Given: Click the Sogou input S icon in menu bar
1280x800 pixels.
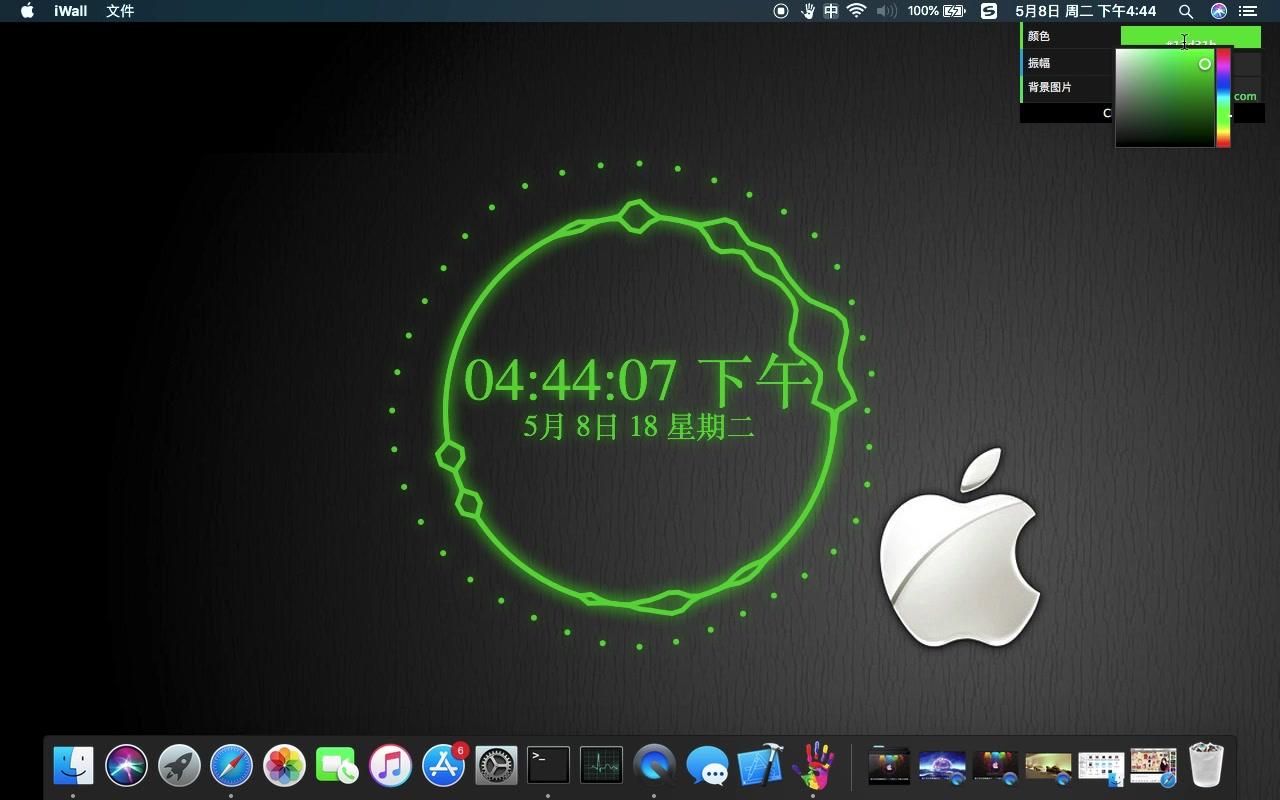Looking at the screenshot, I should [x=988, y=11].
